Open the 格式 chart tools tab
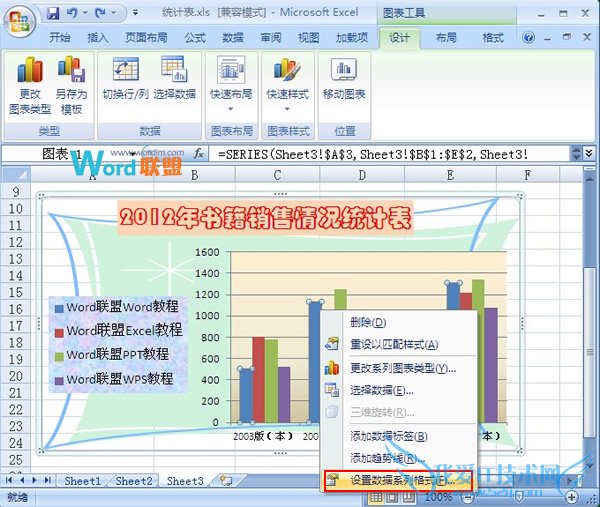 click(x=492, y=37)
